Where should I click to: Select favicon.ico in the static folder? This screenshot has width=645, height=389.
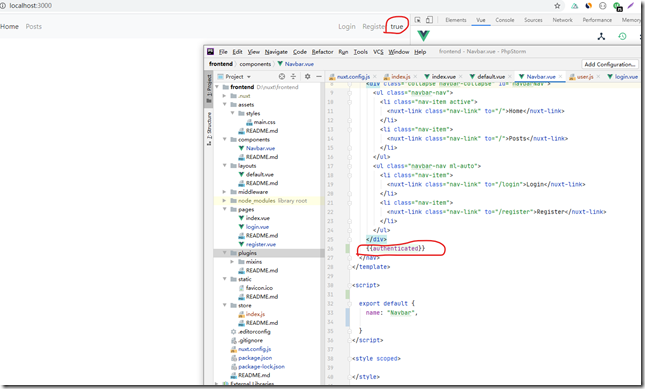coord(259,288)
